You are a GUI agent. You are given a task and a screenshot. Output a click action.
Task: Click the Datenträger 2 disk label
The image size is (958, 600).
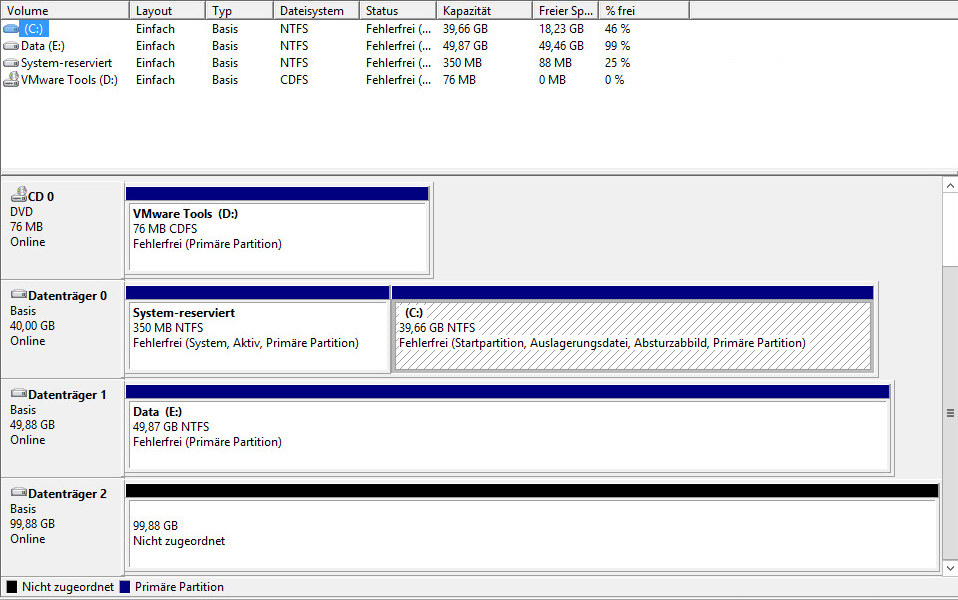[67, 494]
